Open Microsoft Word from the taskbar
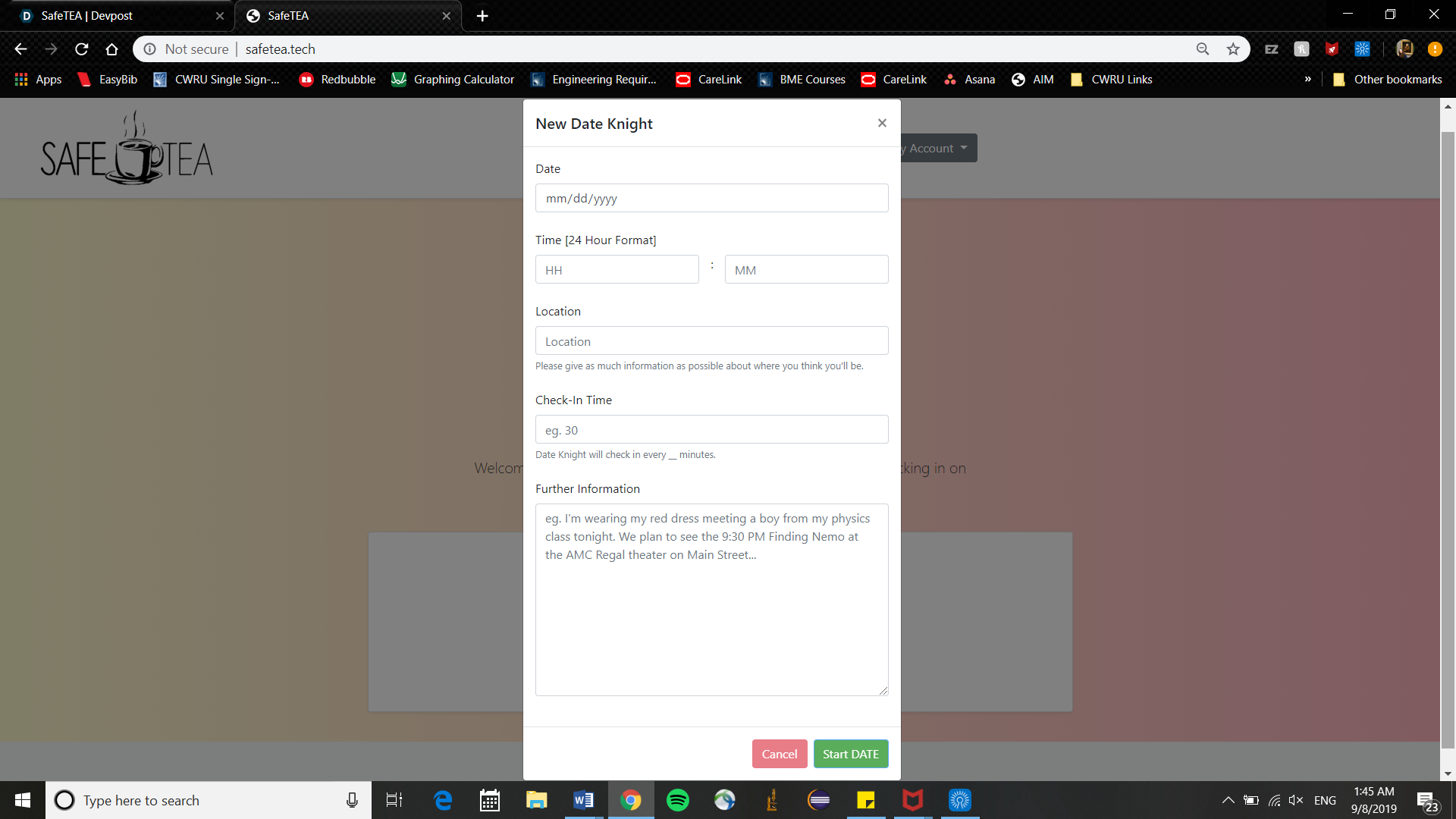Screen dimensions: 1456x819 coord(583,800)
